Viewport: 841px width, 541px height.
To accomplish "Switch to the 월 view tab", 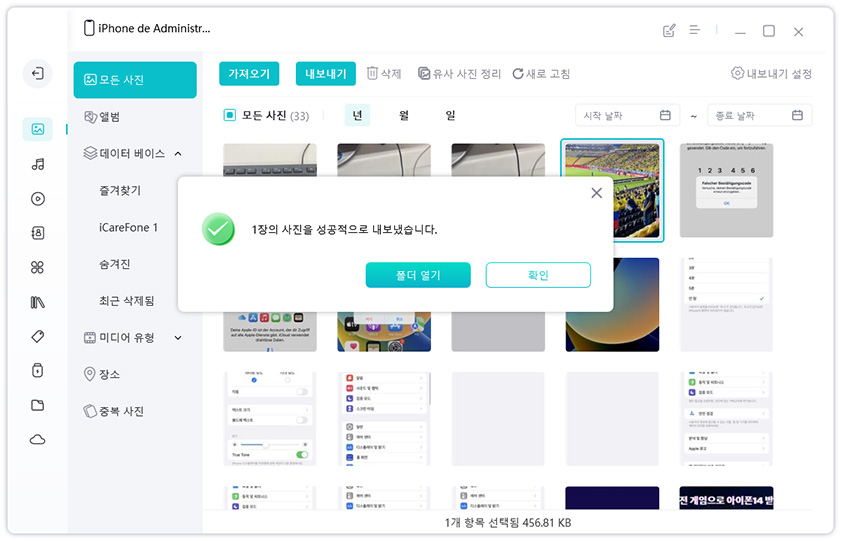I will pos(404,115).
